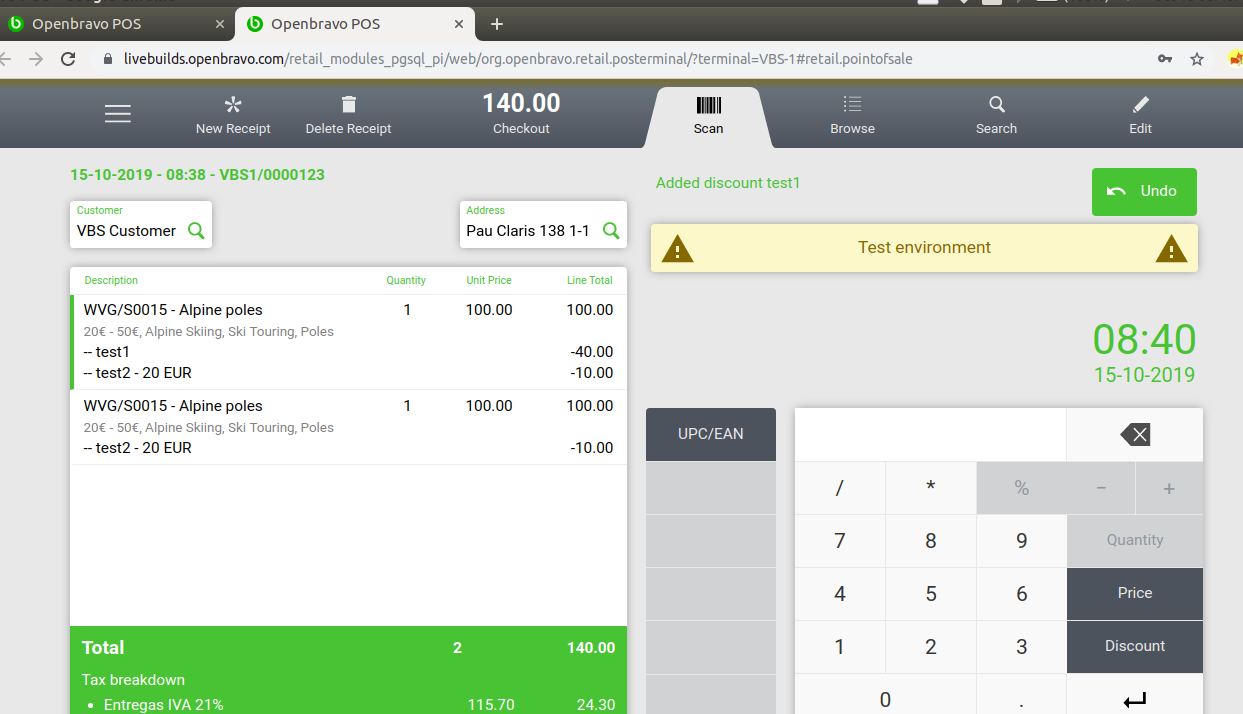This screenshot has height=714, width=1243.
Task: Select the second Alpine poles line item
Action: 348,427
